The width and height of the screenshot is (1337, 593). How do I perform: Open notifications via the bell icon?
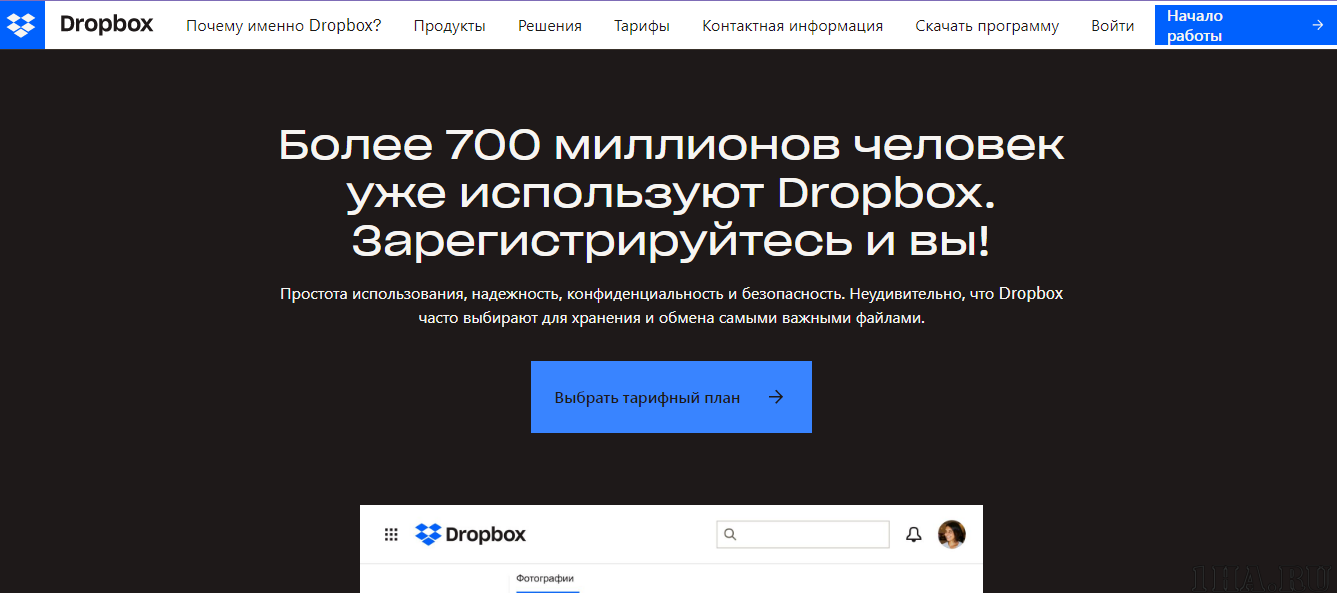point(913,535)
